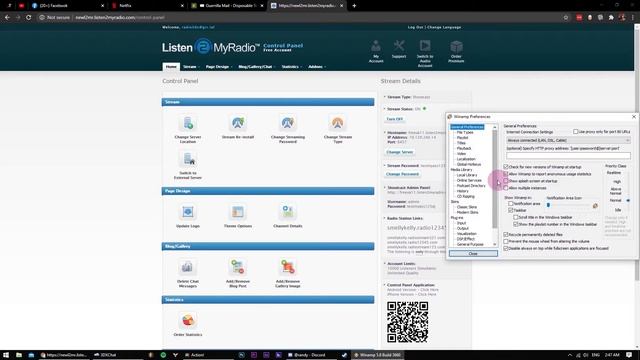Open the Windows Start menu
The width and height of the screenshot is (640, 360).
click(6, 355)
